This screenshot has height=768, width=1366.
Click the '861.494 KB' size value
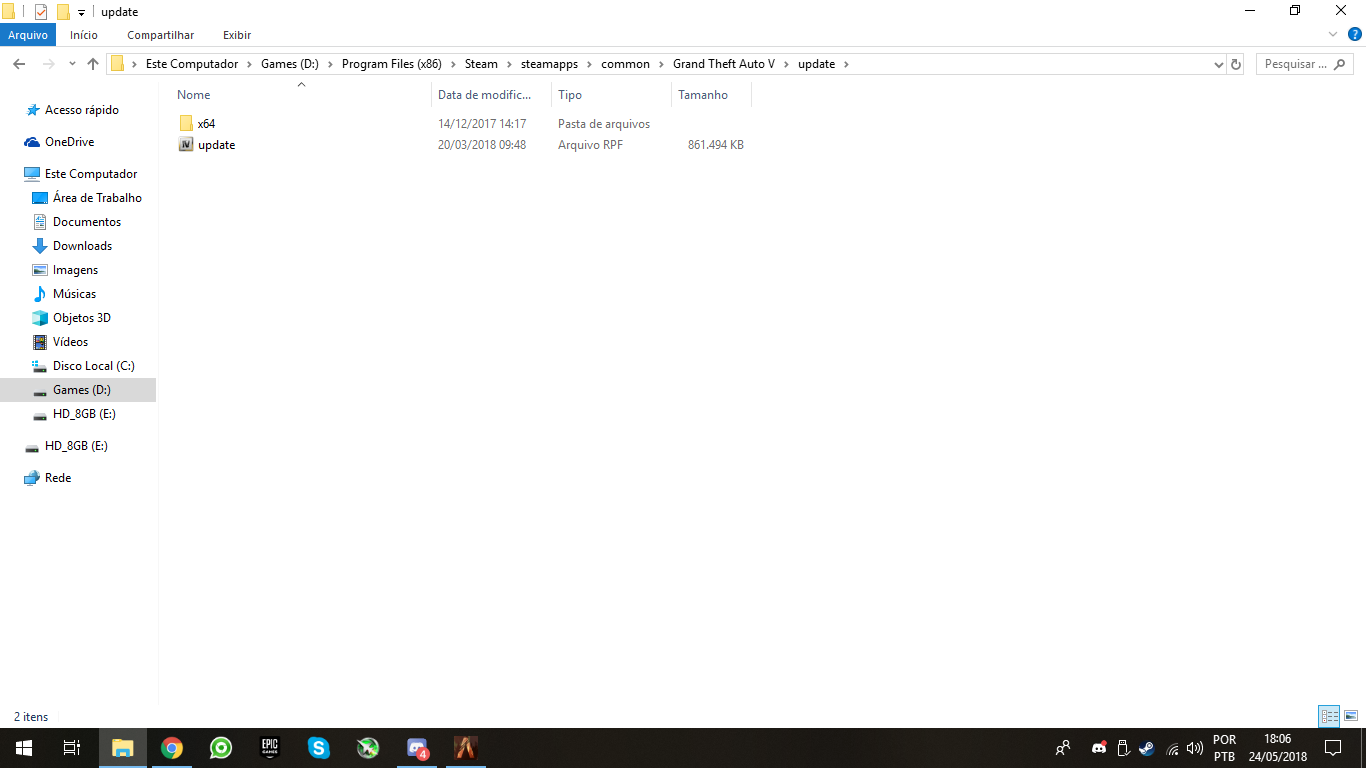pos(716,145)
